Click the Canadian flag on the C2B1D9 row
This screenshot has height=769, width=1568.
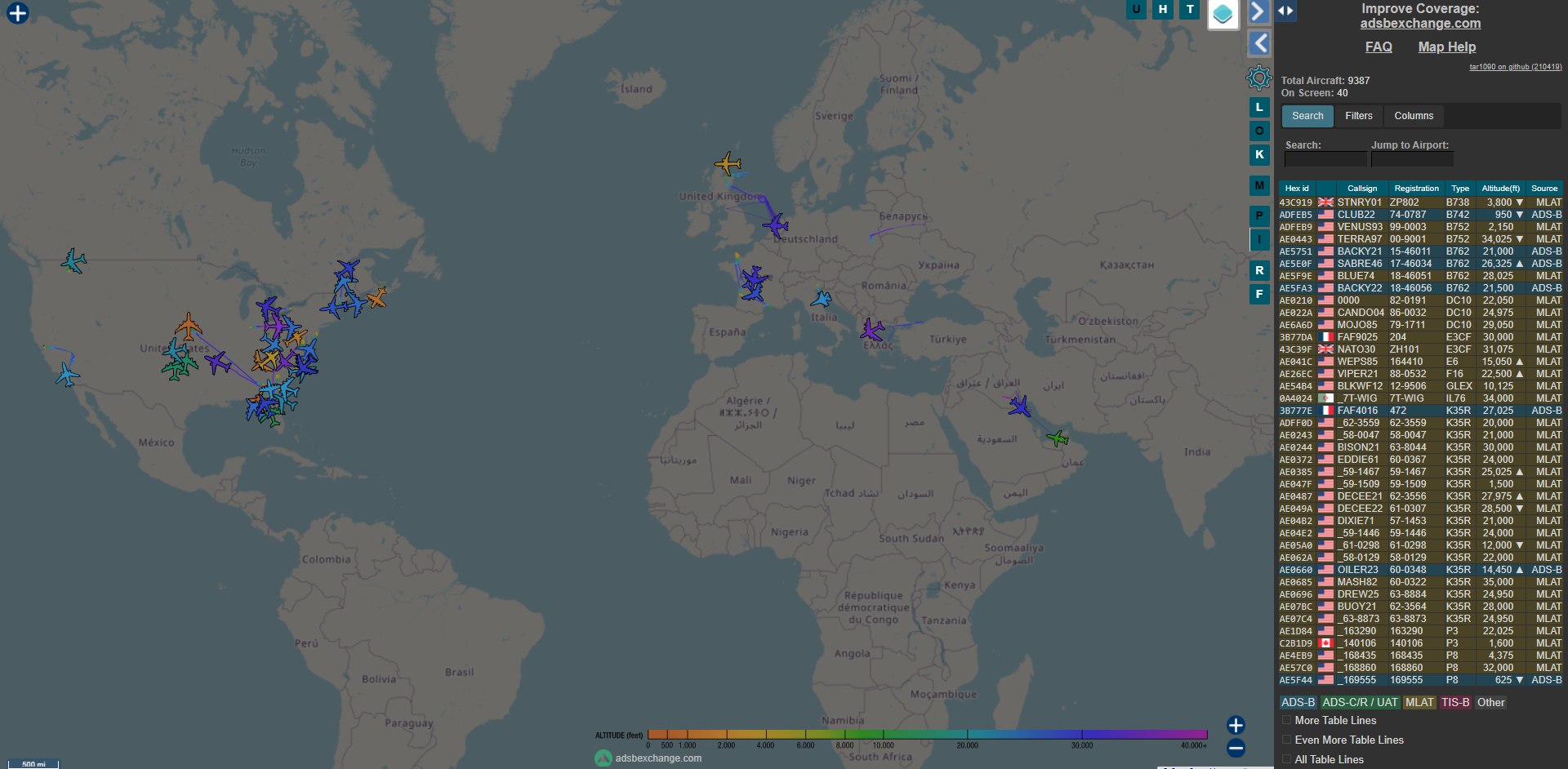click(x=1325, y=643)
